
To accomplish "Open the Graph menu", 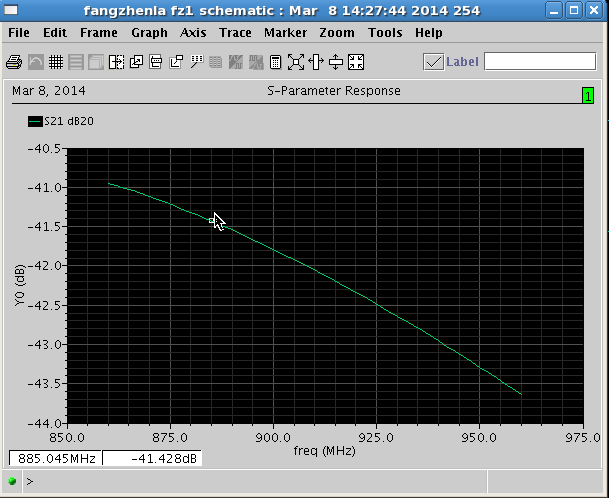I will 150,33.
